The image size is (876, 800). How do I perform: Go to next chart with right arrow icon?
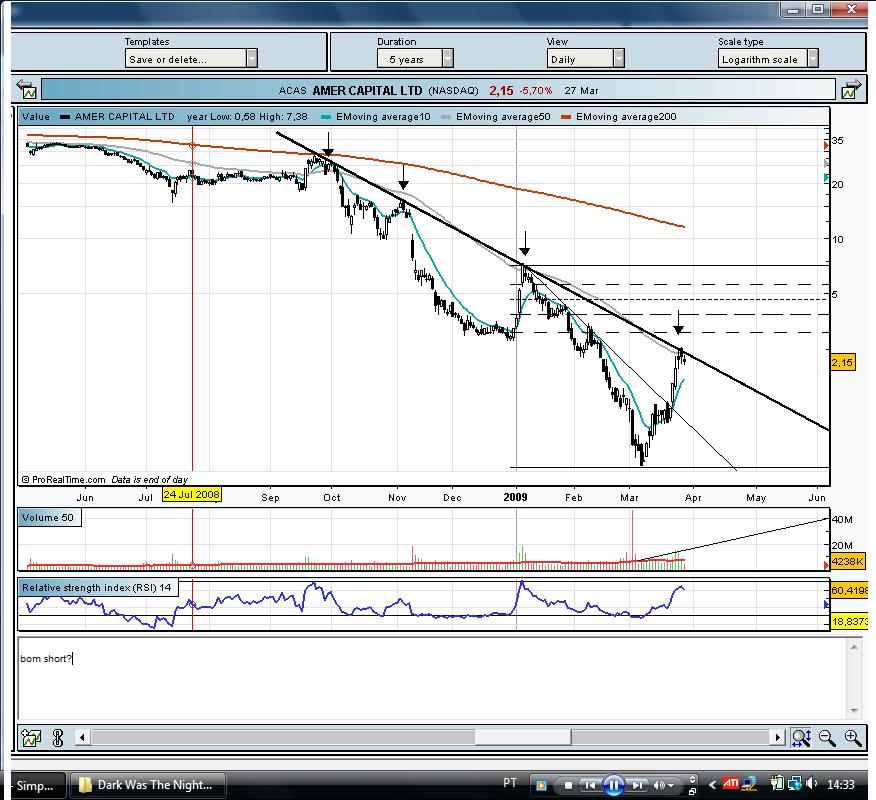coord(851,89)
